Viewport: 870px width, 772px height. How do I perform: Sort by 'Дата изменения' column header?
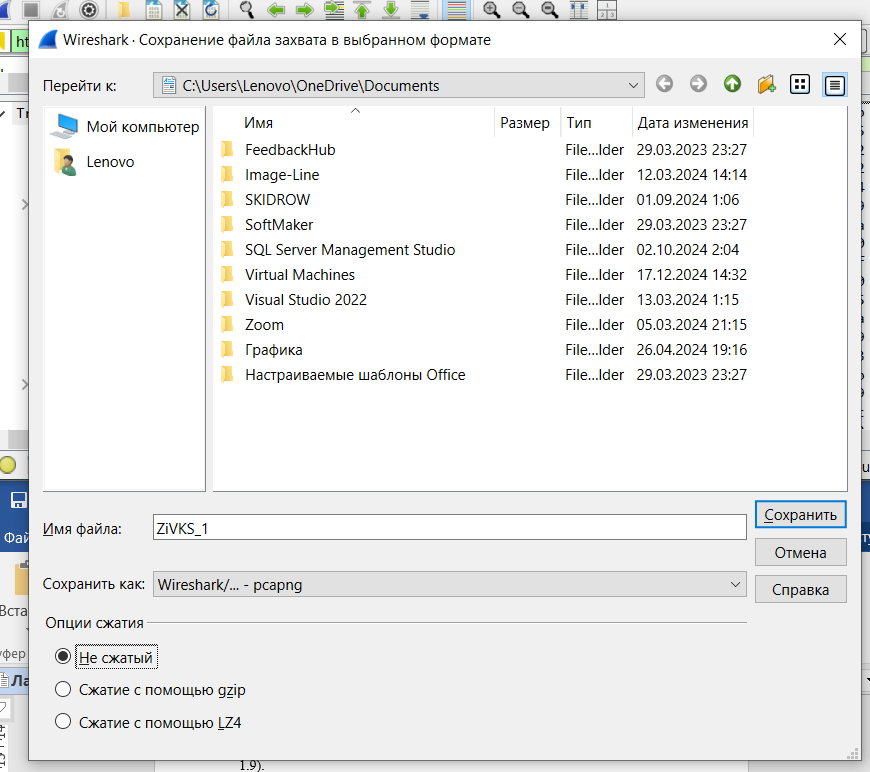click(x=693, y=123)
